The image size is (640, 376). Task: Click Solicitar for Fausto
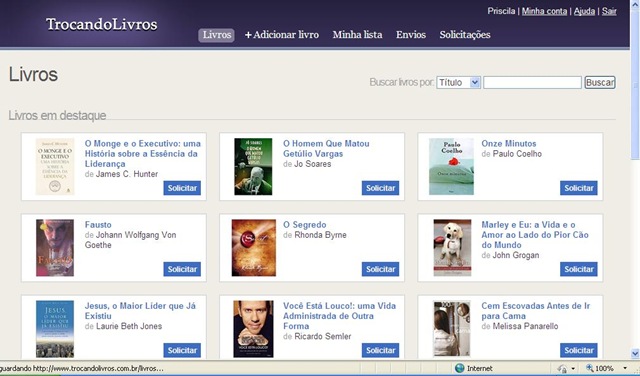(182, 269)
